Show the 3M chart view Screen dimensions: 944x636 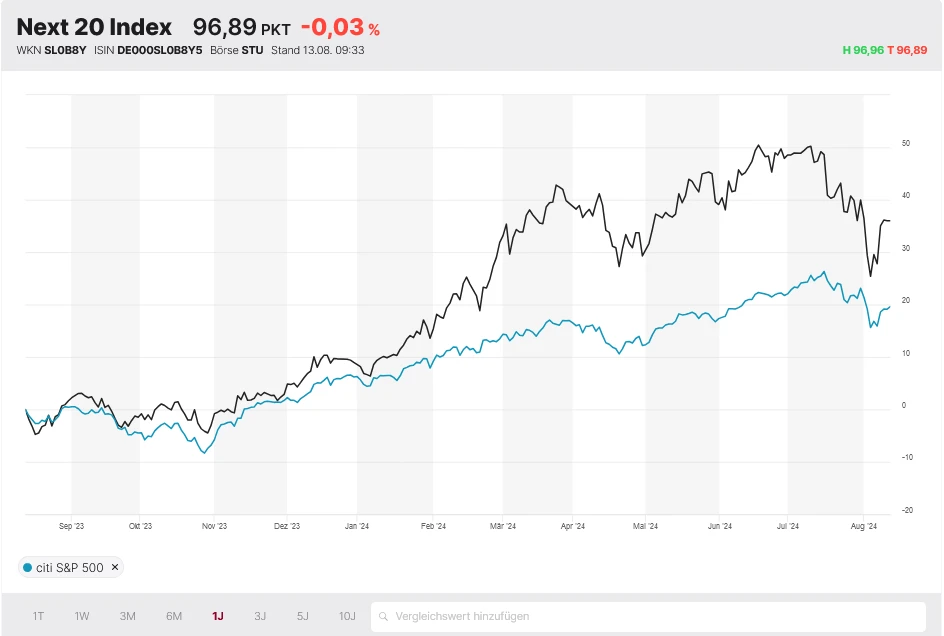(127, 616)
